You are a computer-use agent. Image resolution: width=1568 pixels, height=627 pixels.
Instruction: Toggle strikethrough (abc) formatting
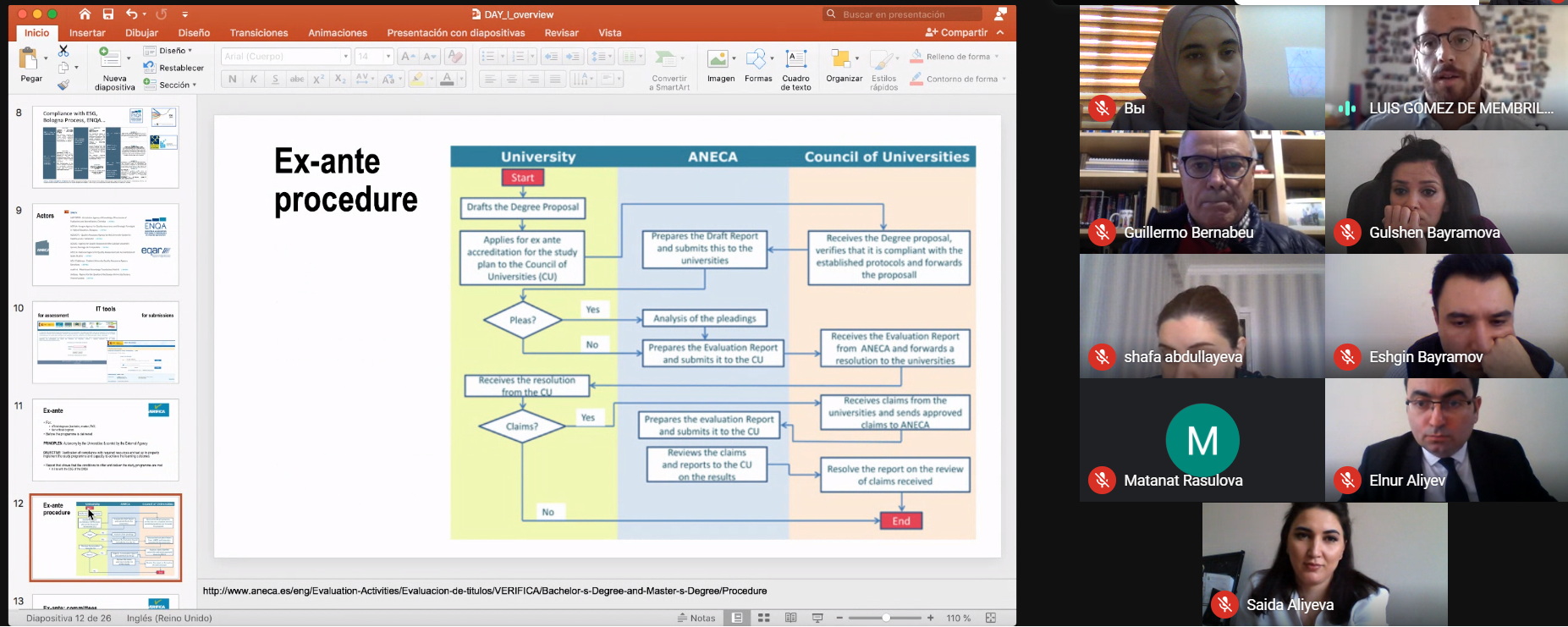click(297, 79)
